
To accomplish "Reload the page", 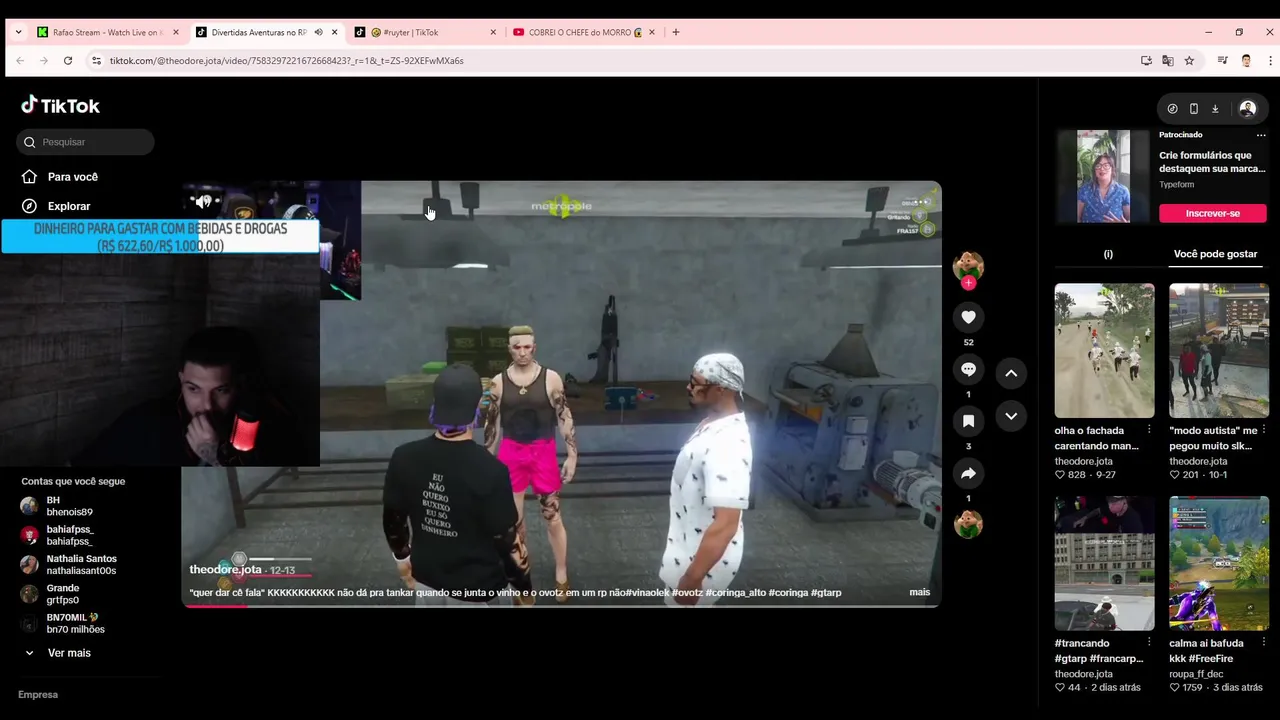I will pos(68,61).
